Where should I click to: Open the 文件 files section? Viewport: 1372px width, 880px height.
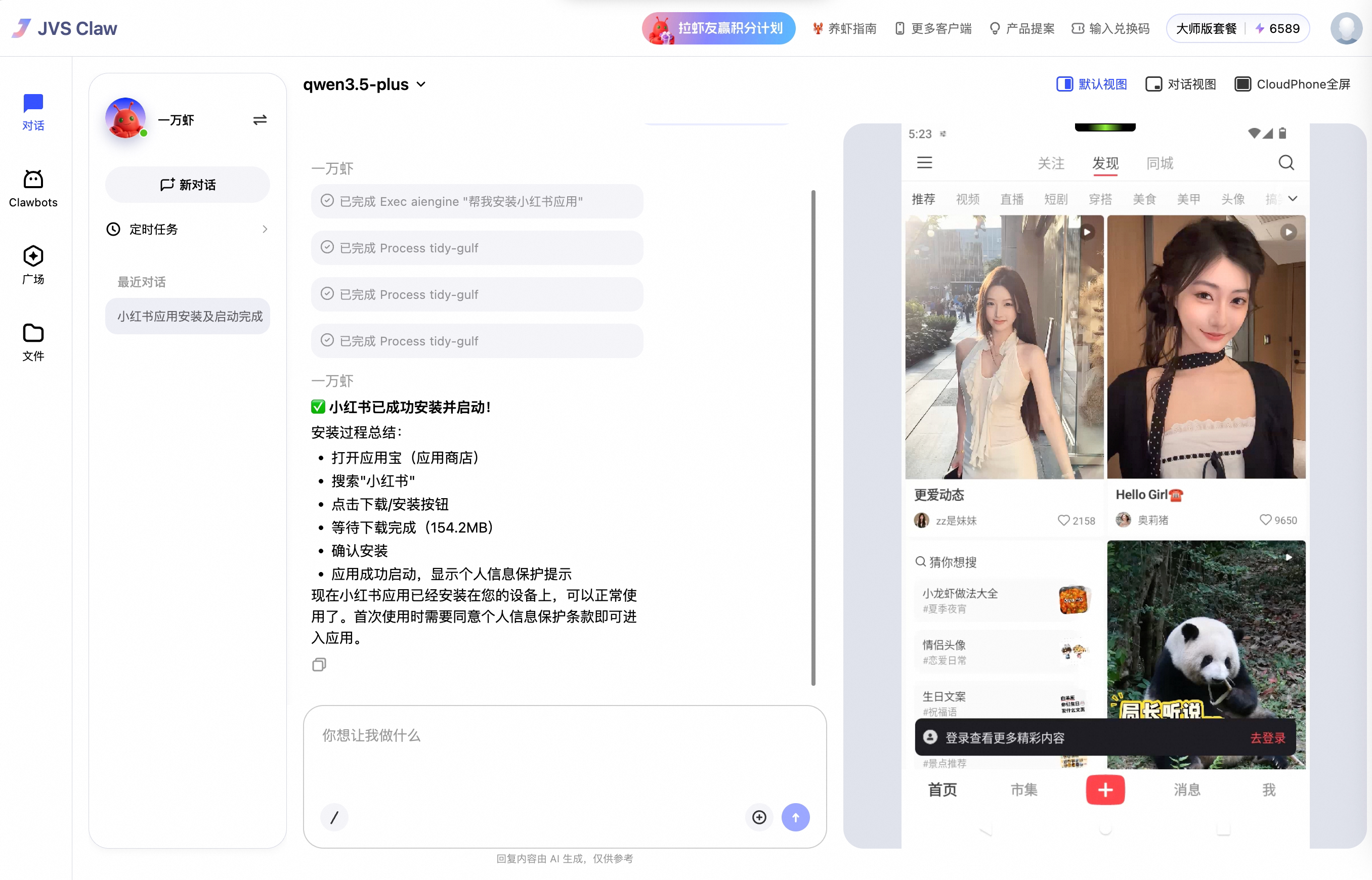(x=33, y=342)
